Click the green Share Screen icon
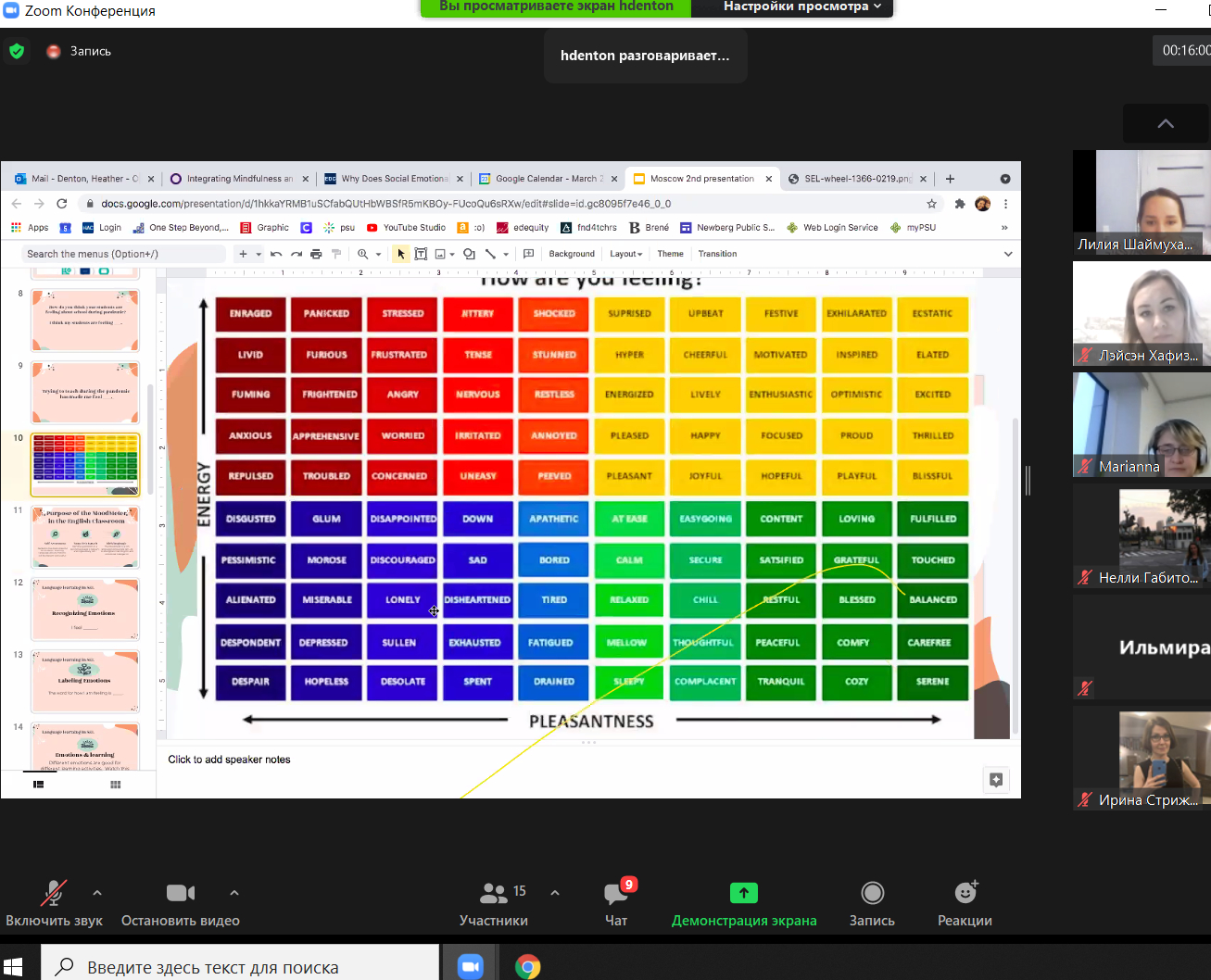This screenshot has width=1211, height=980. click(743, 893)
